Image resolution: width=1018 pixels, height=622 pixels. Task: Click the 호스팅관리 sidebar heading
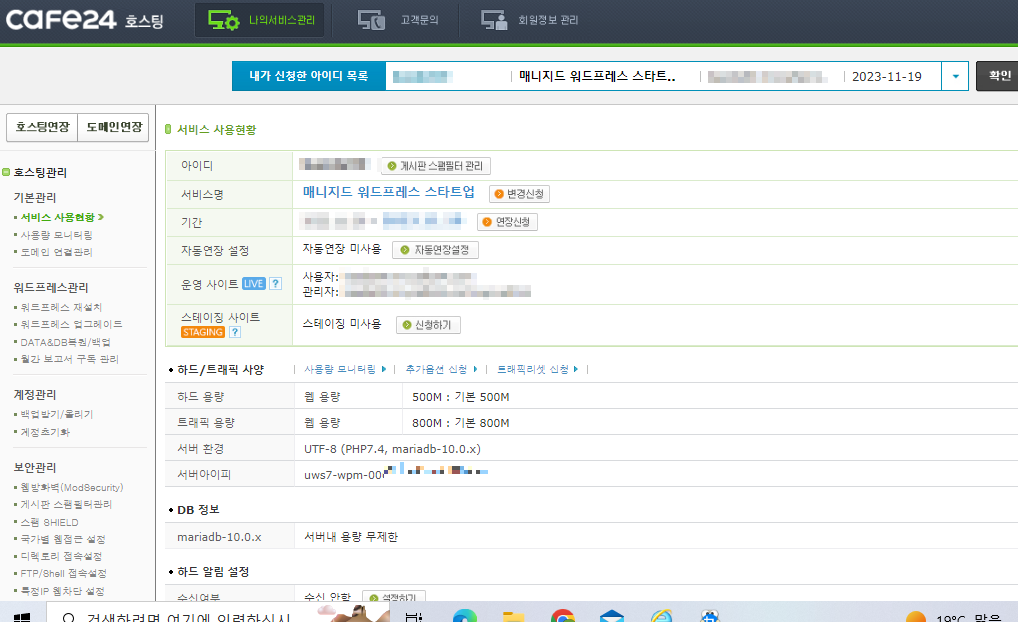point(40,172)
